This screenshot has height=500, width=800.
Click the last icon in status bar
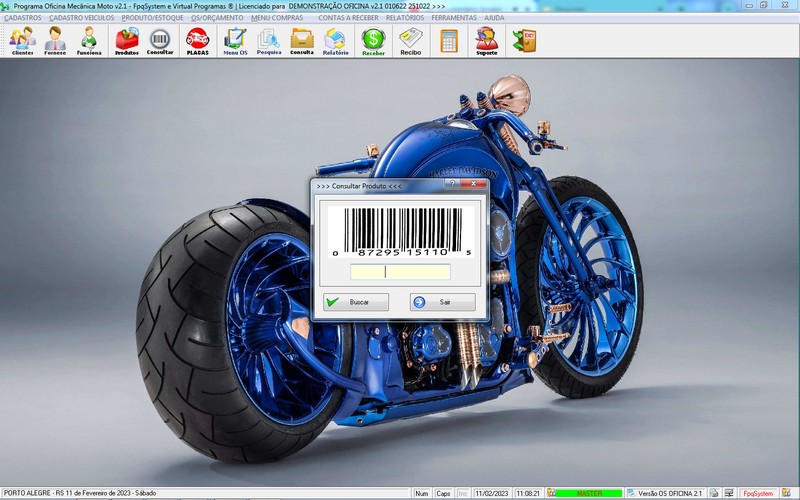click(x=787, y=493)
